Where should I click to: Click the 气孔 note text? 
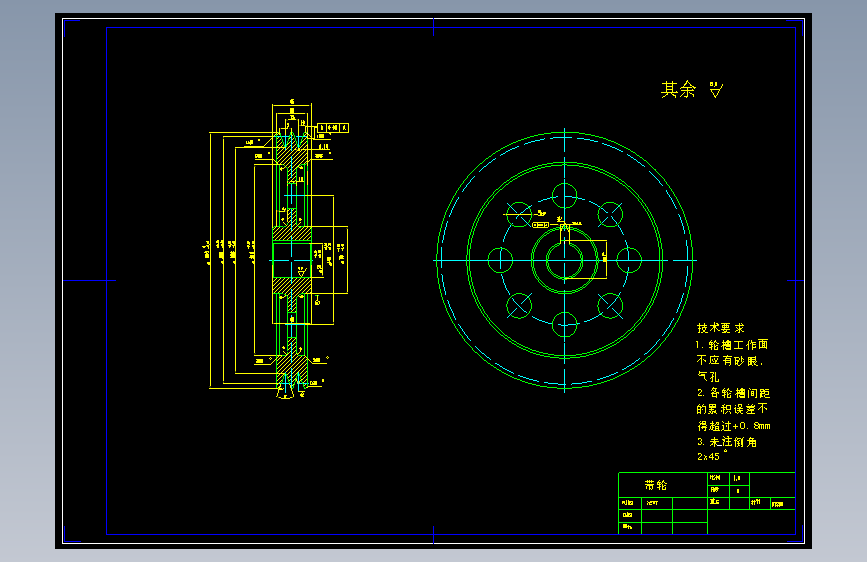[x=708, y=377]
